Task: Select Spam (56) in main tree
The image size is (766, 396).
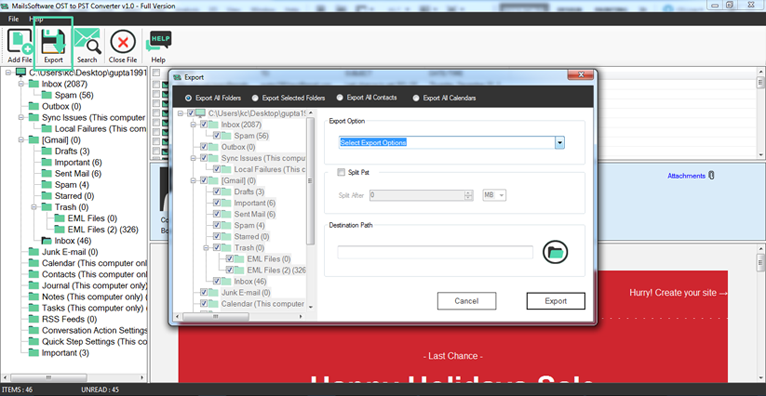Action: (74, 95)
